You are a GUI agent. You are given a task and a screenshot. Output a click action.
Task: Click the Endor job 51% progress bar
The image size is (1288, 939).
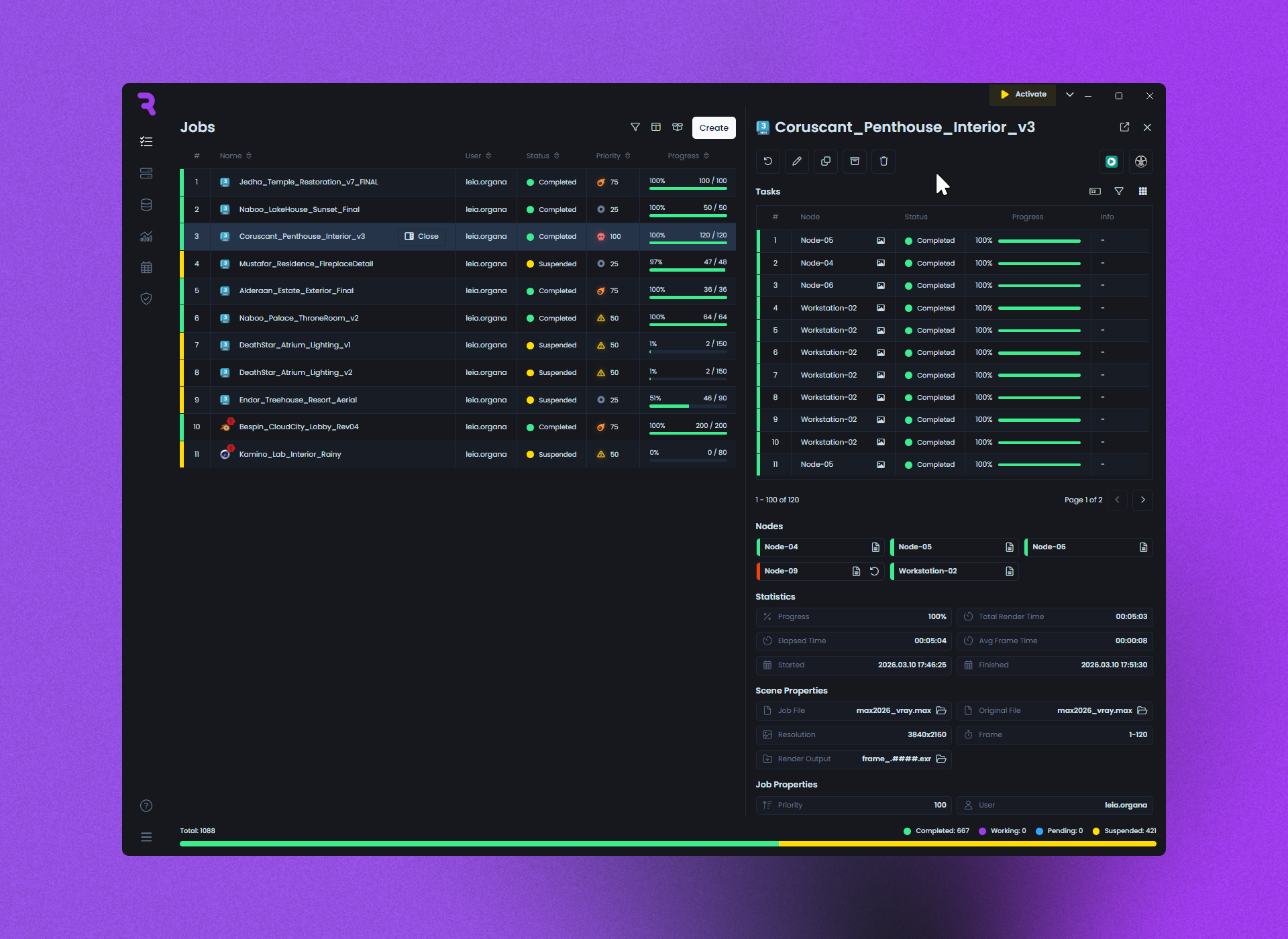(x=688, y=406)
